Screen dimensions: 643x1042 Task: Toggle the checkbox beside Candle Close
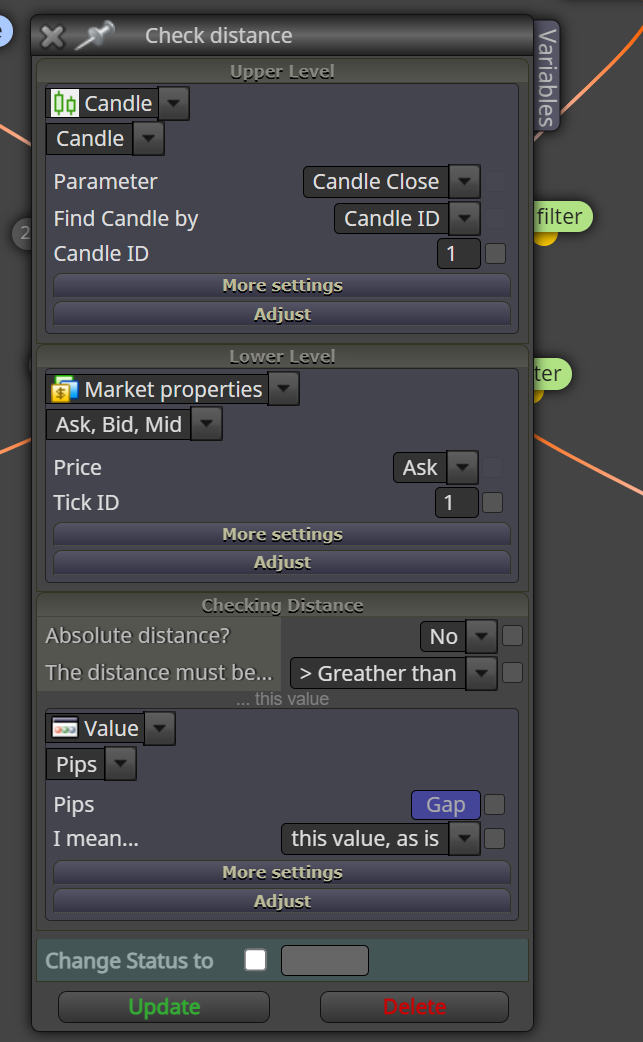496,181
